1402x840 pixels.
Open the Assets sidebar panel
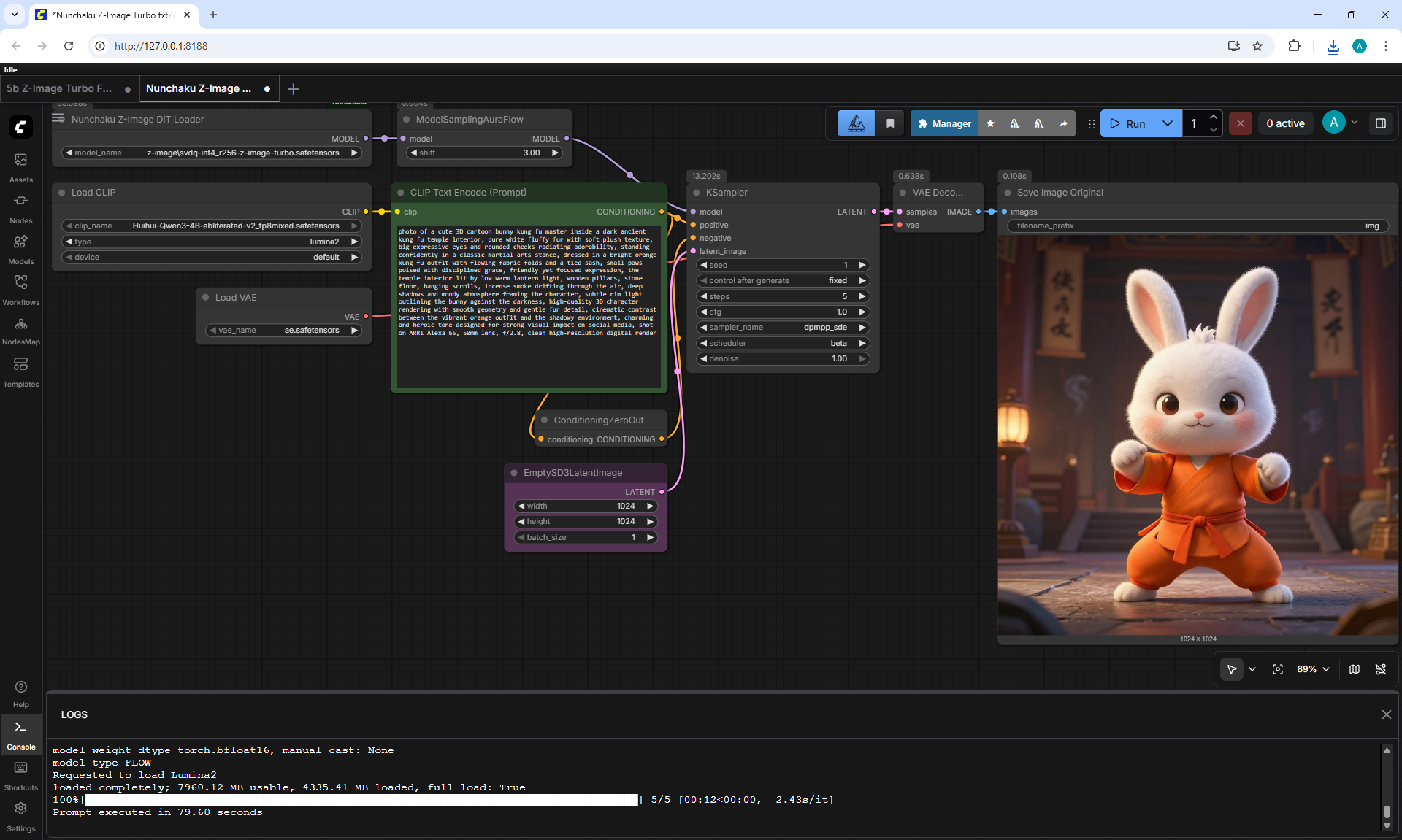point(20,168)
